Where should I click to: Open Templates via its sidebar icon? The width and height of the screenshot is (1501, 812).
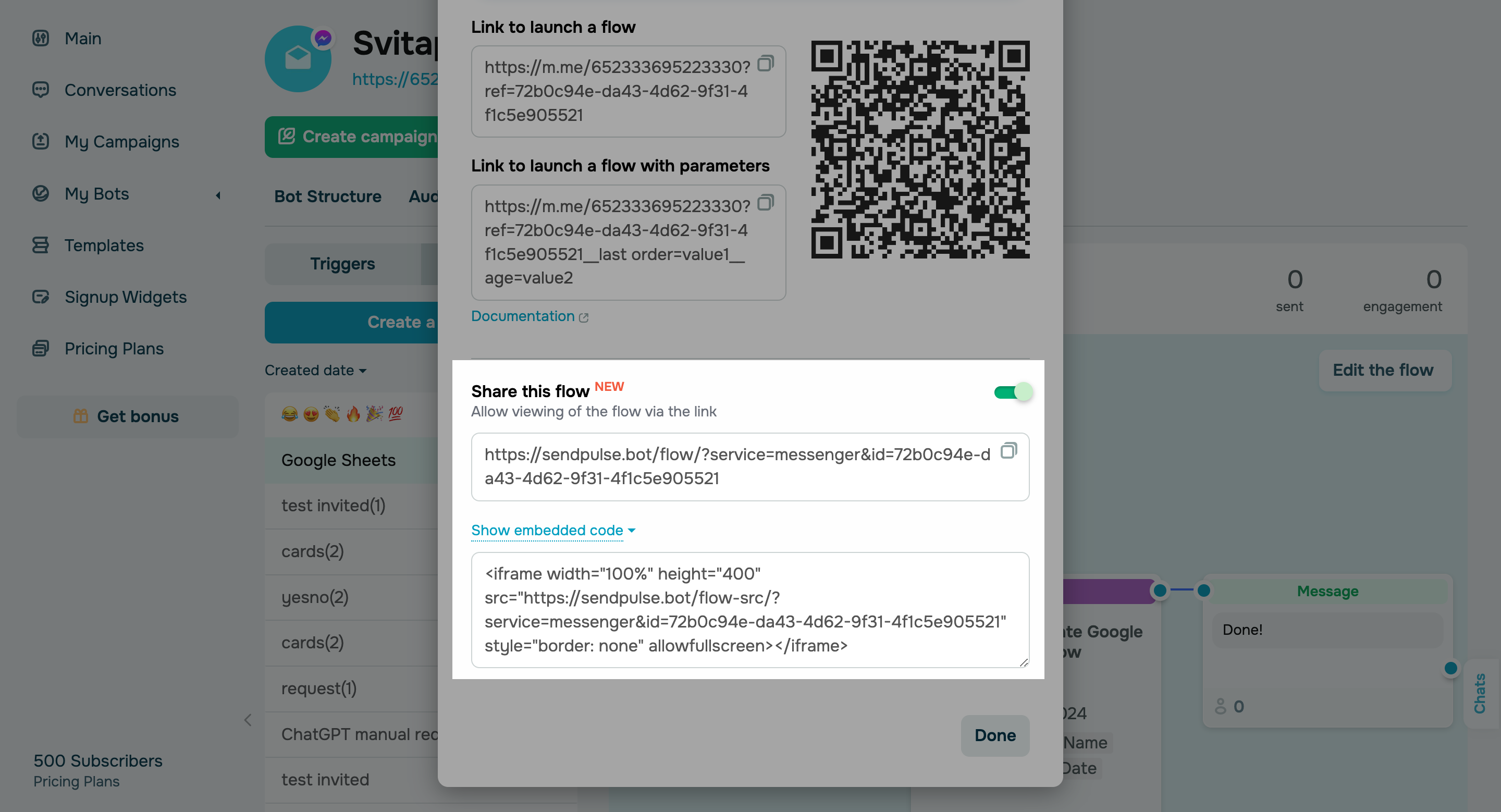click(41, 245)
